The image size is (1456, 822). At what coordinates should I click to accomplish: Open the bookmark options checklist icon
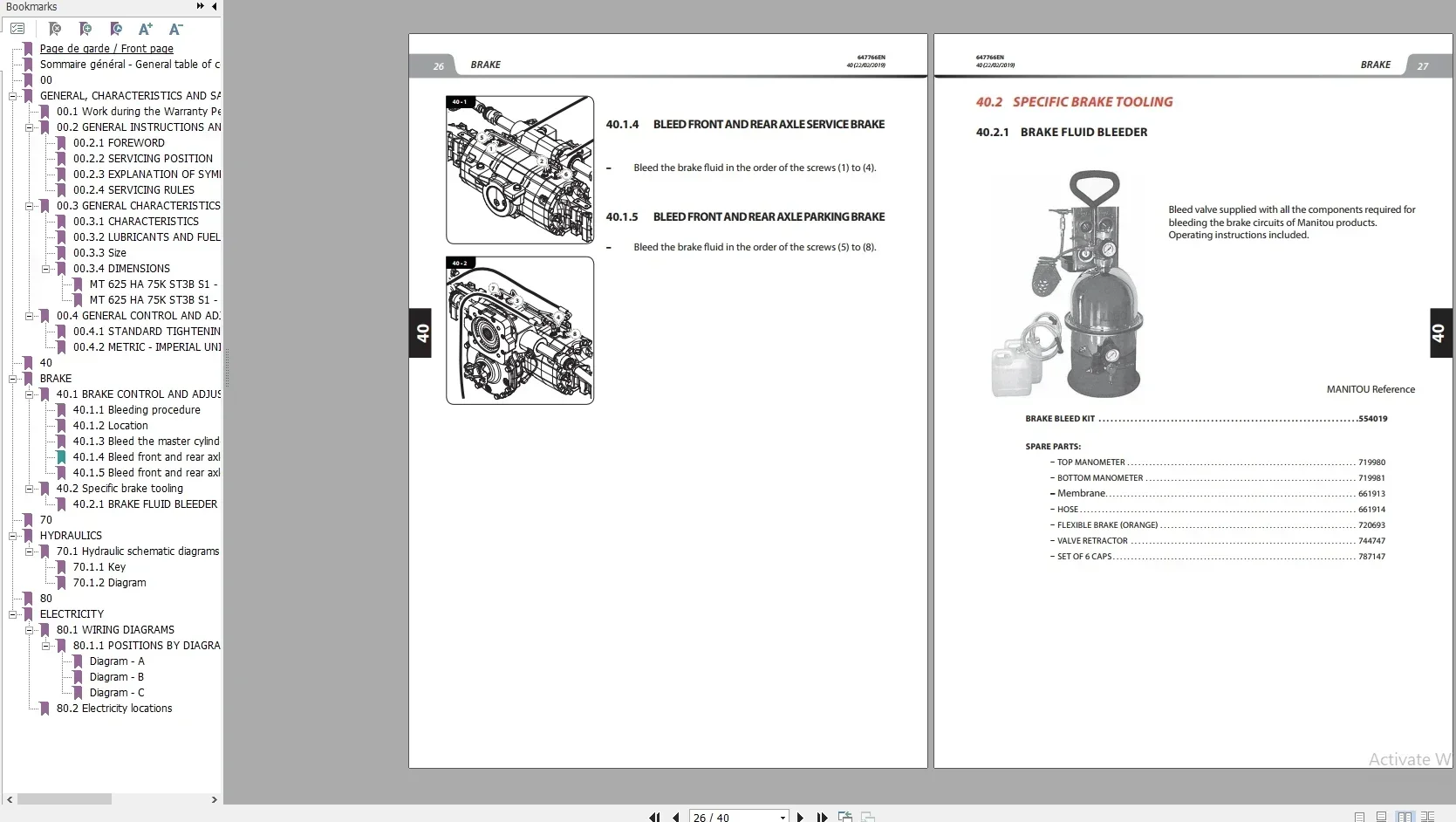(x=17, y=29)
